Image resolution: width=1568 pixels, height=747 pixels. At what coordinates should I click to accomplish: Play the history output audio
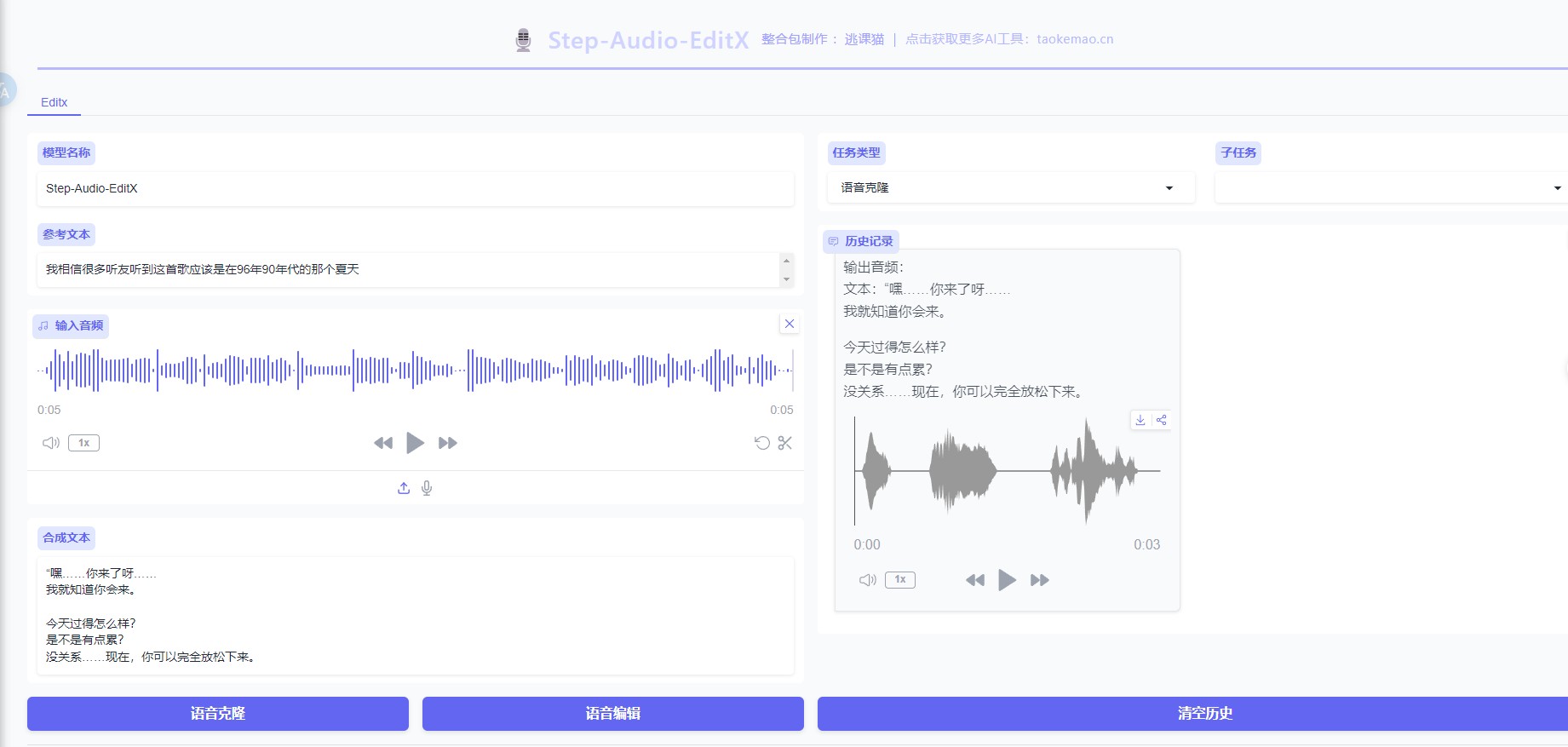1007,580
